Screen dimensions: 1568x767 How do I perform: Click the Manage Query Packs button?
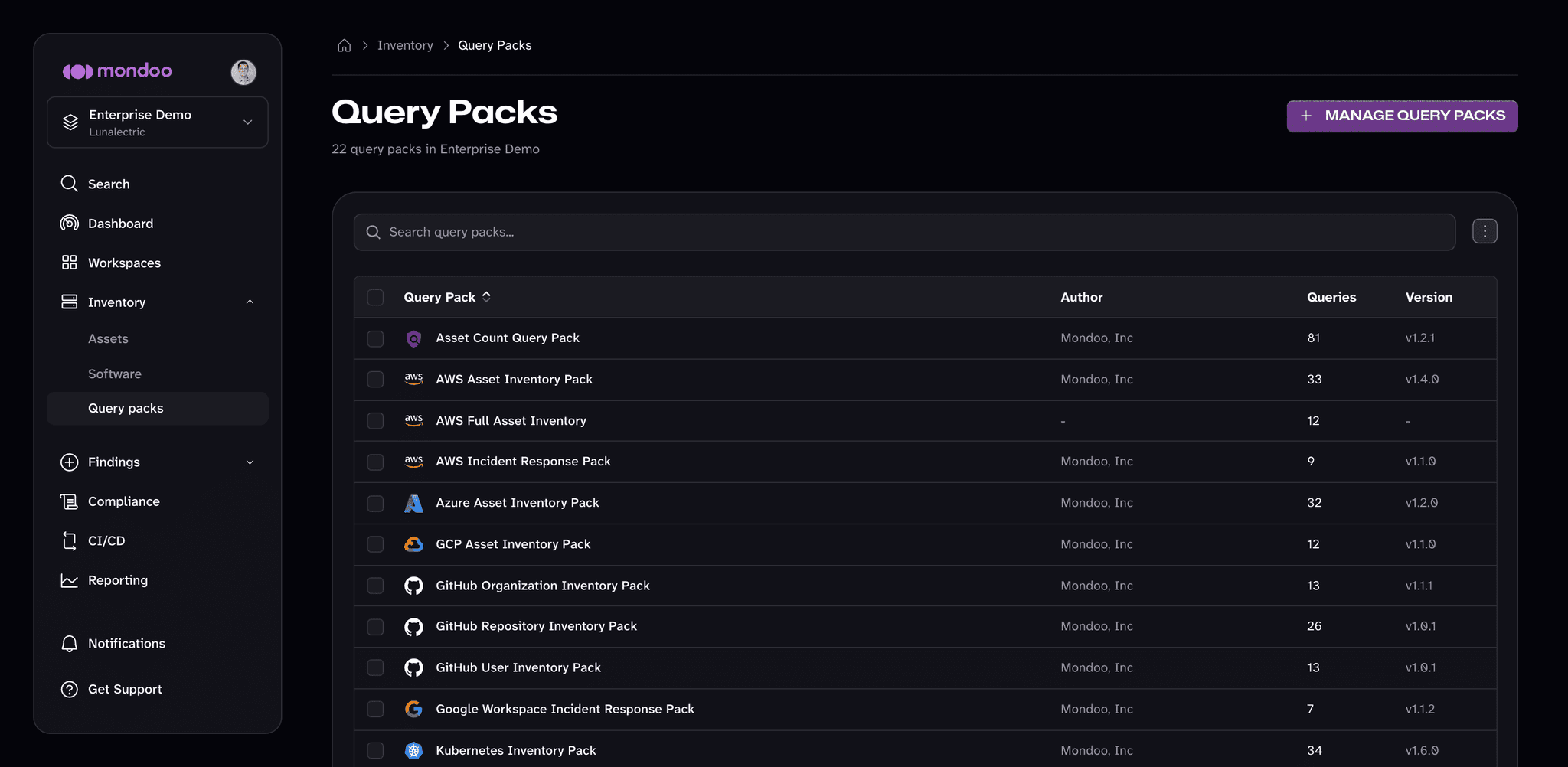(1402, 116)
